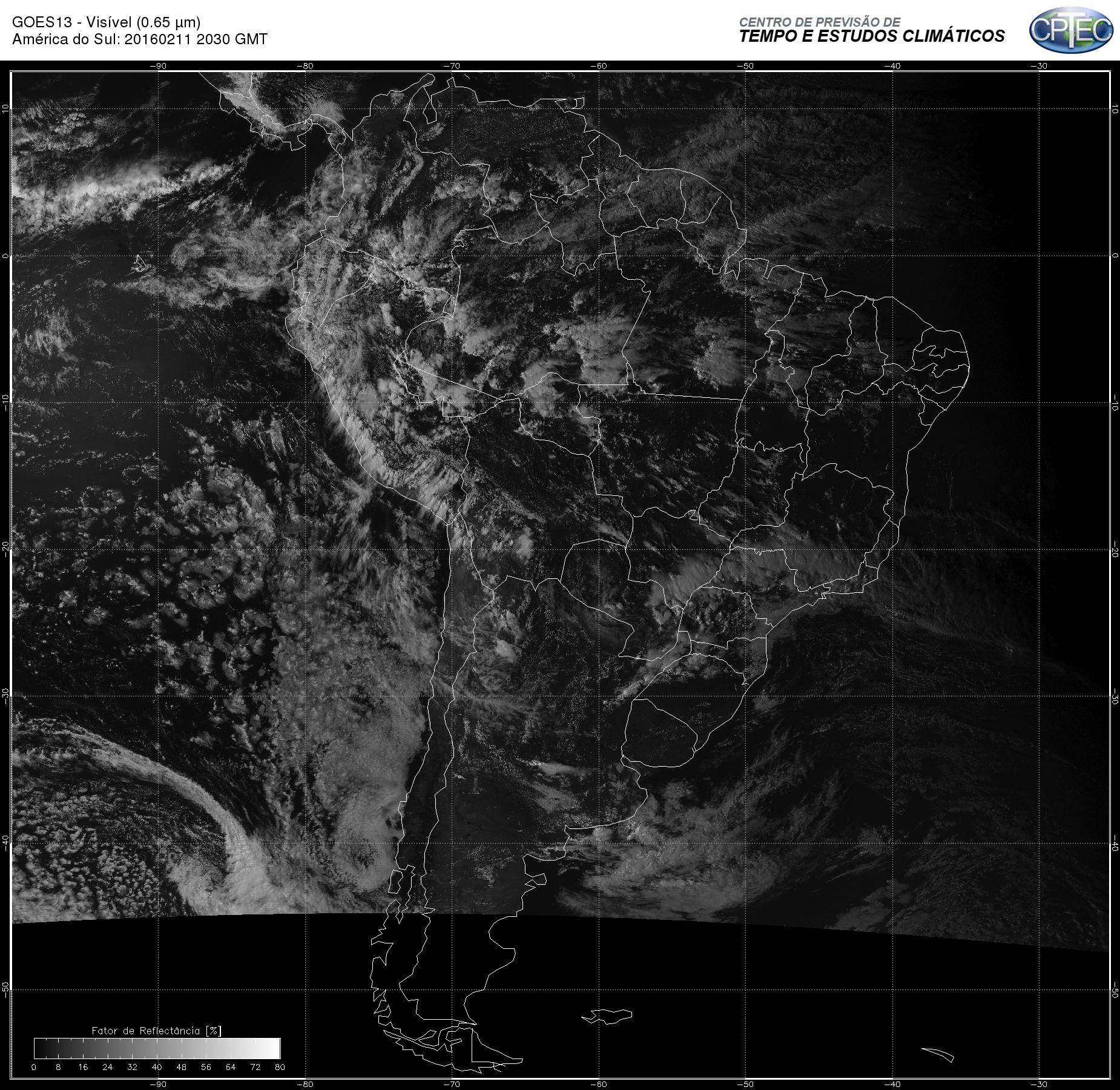
Task: Click the '-60' longitude label on the bottom axis
Action: [x=599, y=1084]
